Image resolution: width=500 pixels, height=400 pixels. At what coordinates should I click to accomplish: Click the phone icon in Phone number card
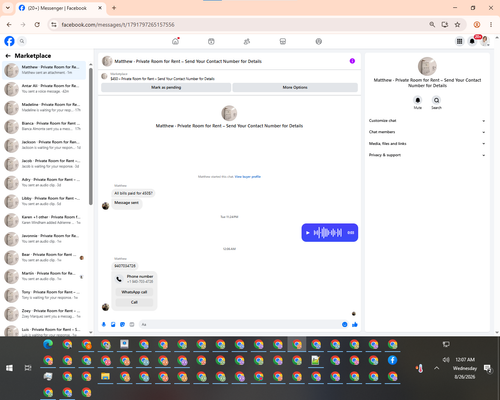coord(119,279)
